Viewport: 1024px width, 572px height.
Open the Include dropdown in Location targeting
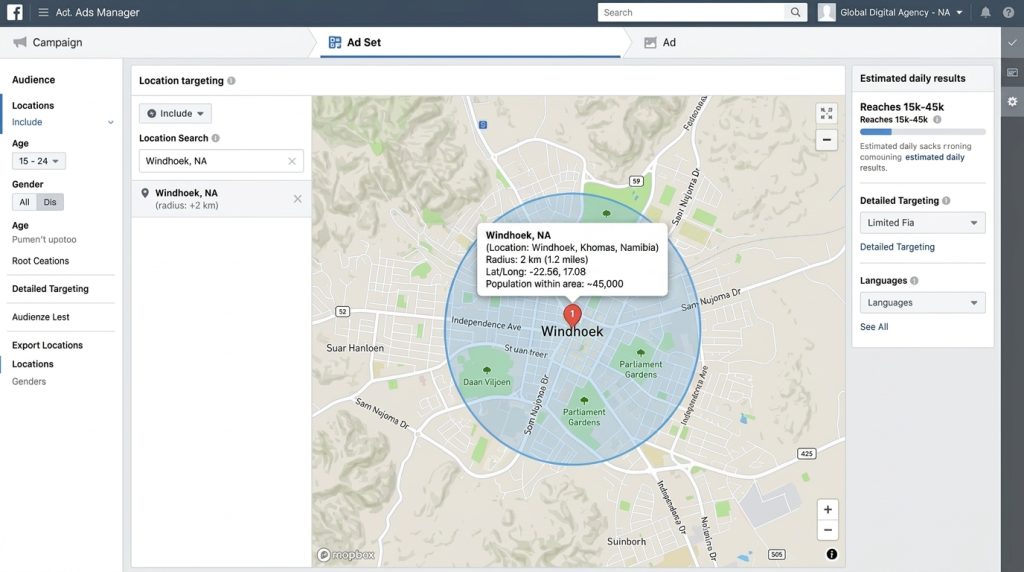175,113
